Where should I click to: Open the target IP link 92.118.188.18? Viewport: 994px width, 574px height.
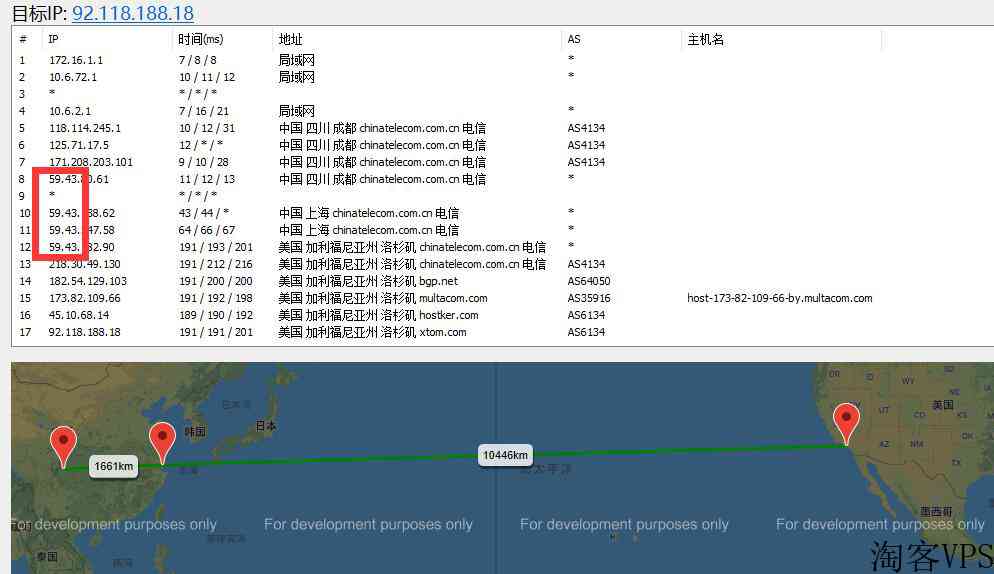pos(132,13)
